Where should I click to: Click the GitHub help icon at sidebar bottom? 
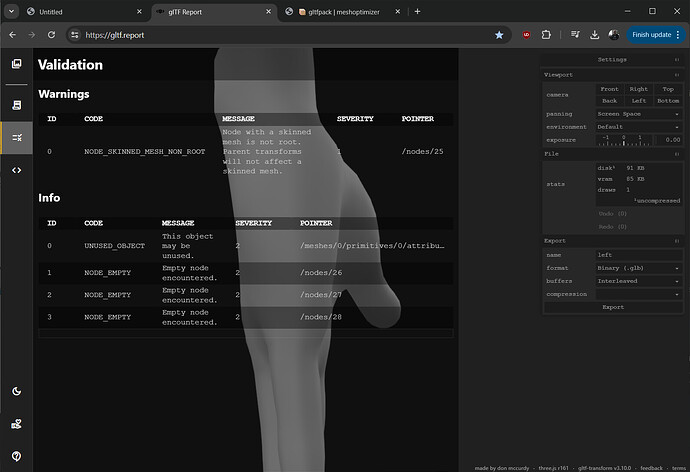16,456
